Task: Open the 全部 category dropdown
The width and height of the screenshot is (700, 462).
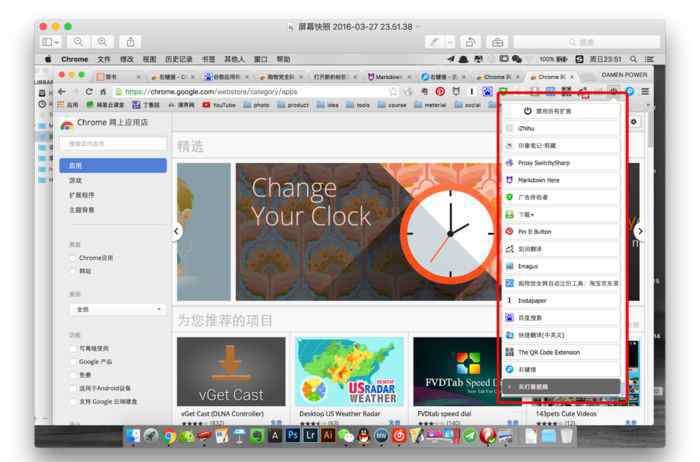Action: point(117,309)
